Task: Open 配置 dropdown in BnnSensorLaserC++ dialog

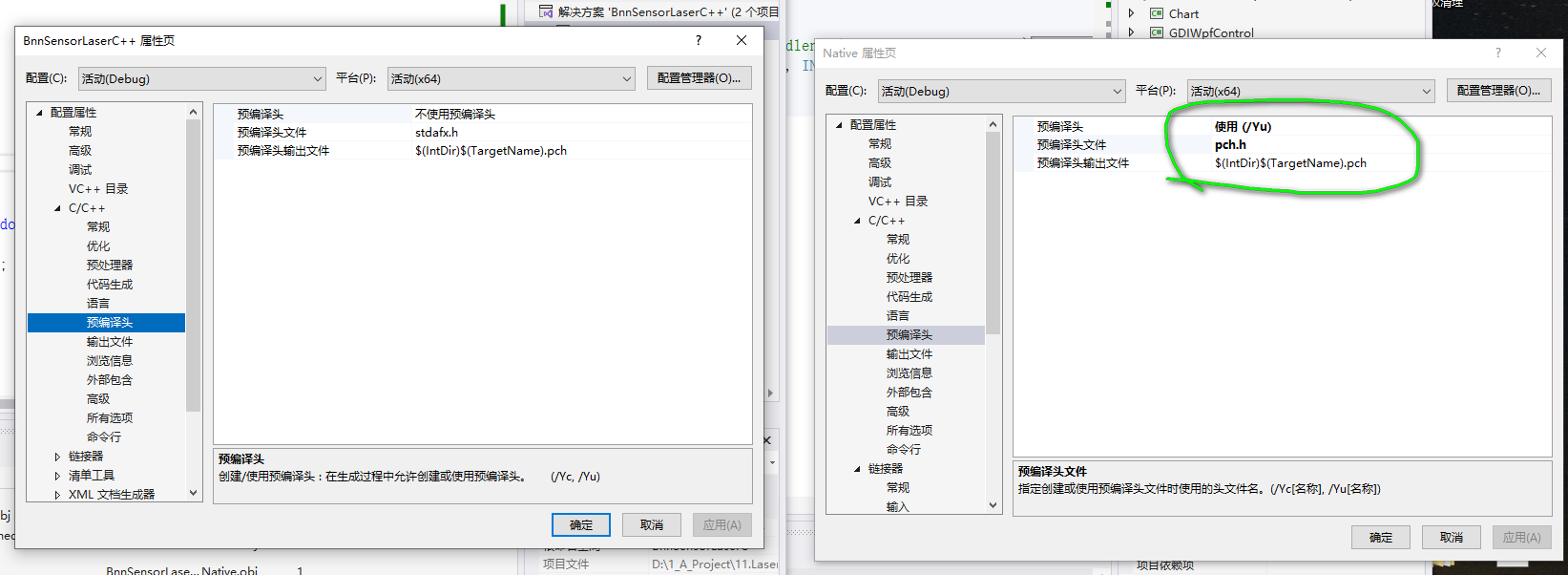Action: (201, 79)
